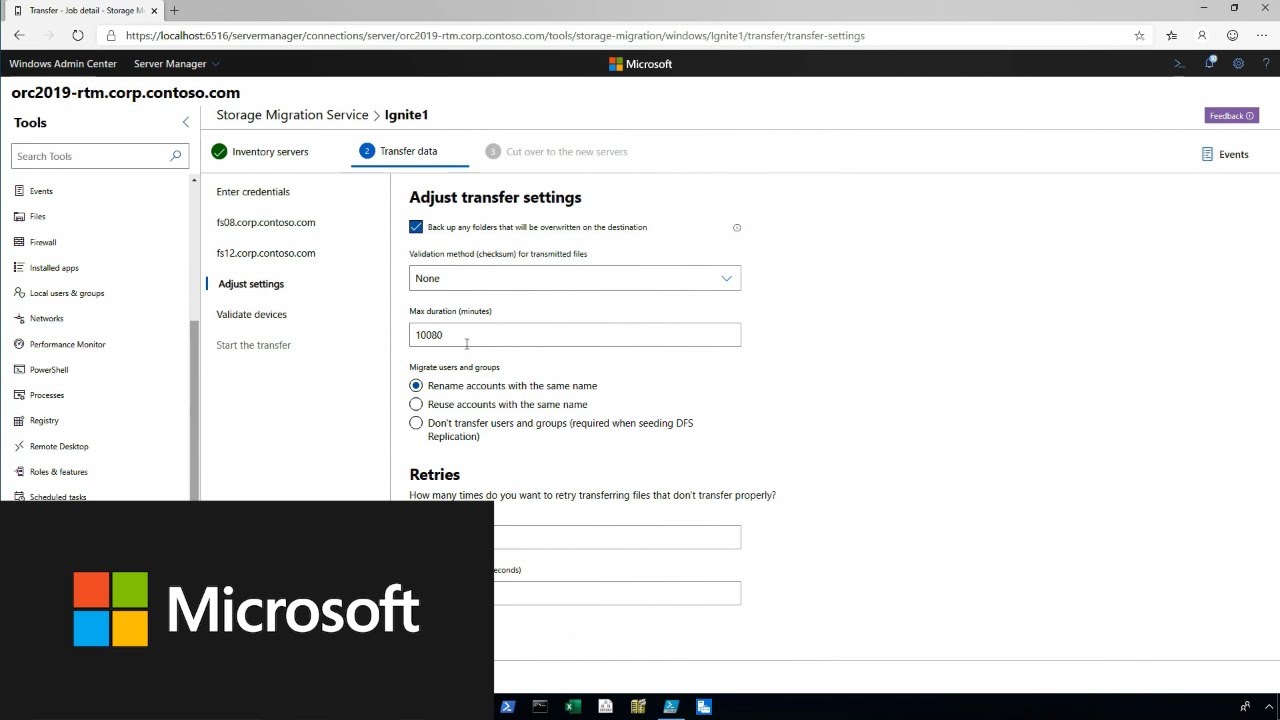Click the max retry attempts input field
Image resolution: width=1280 pixels, height=720 pixels.
tap(617, 537)
